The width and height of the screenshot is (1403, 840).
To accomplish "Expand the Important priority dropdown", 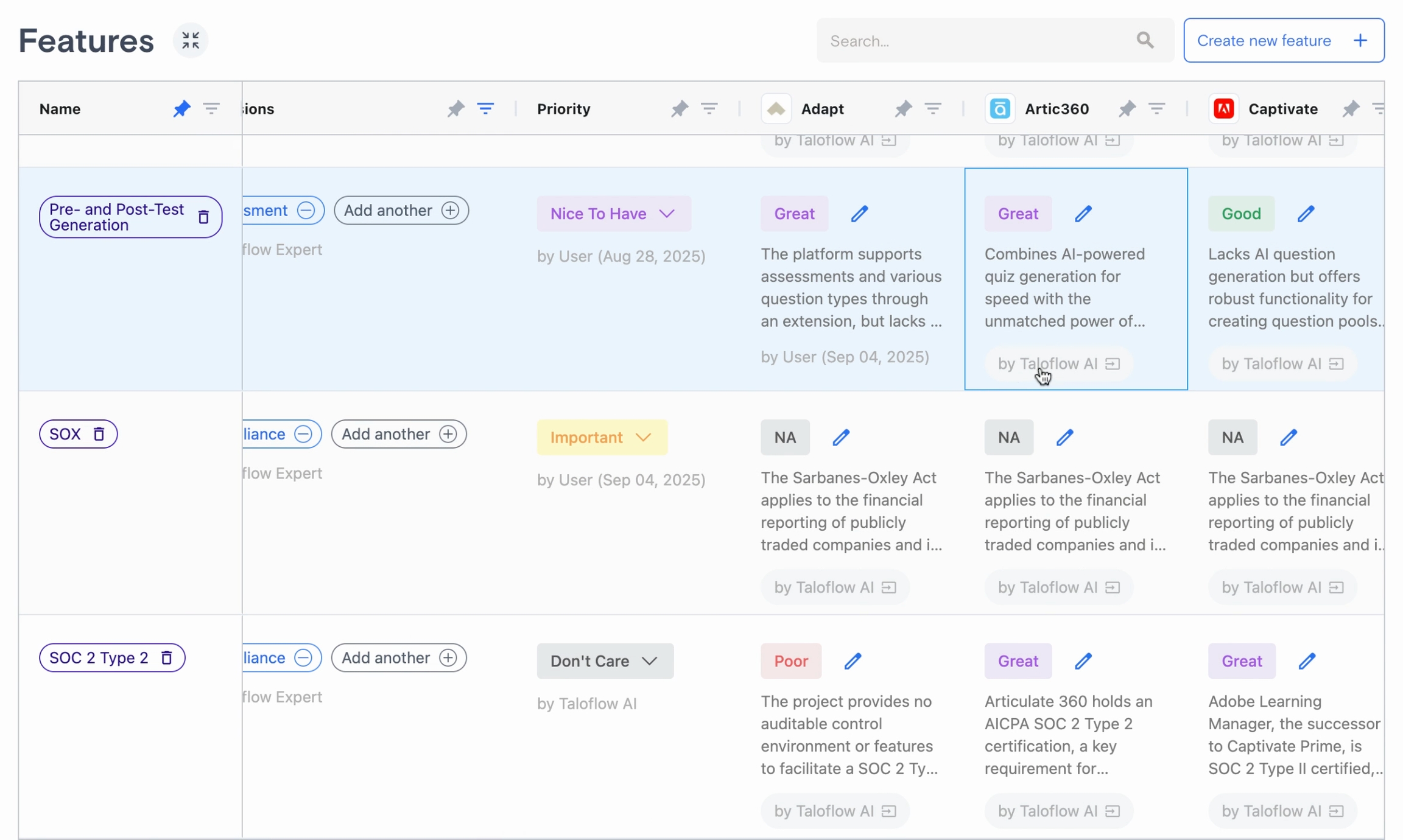I will click(x=602, y=437).
